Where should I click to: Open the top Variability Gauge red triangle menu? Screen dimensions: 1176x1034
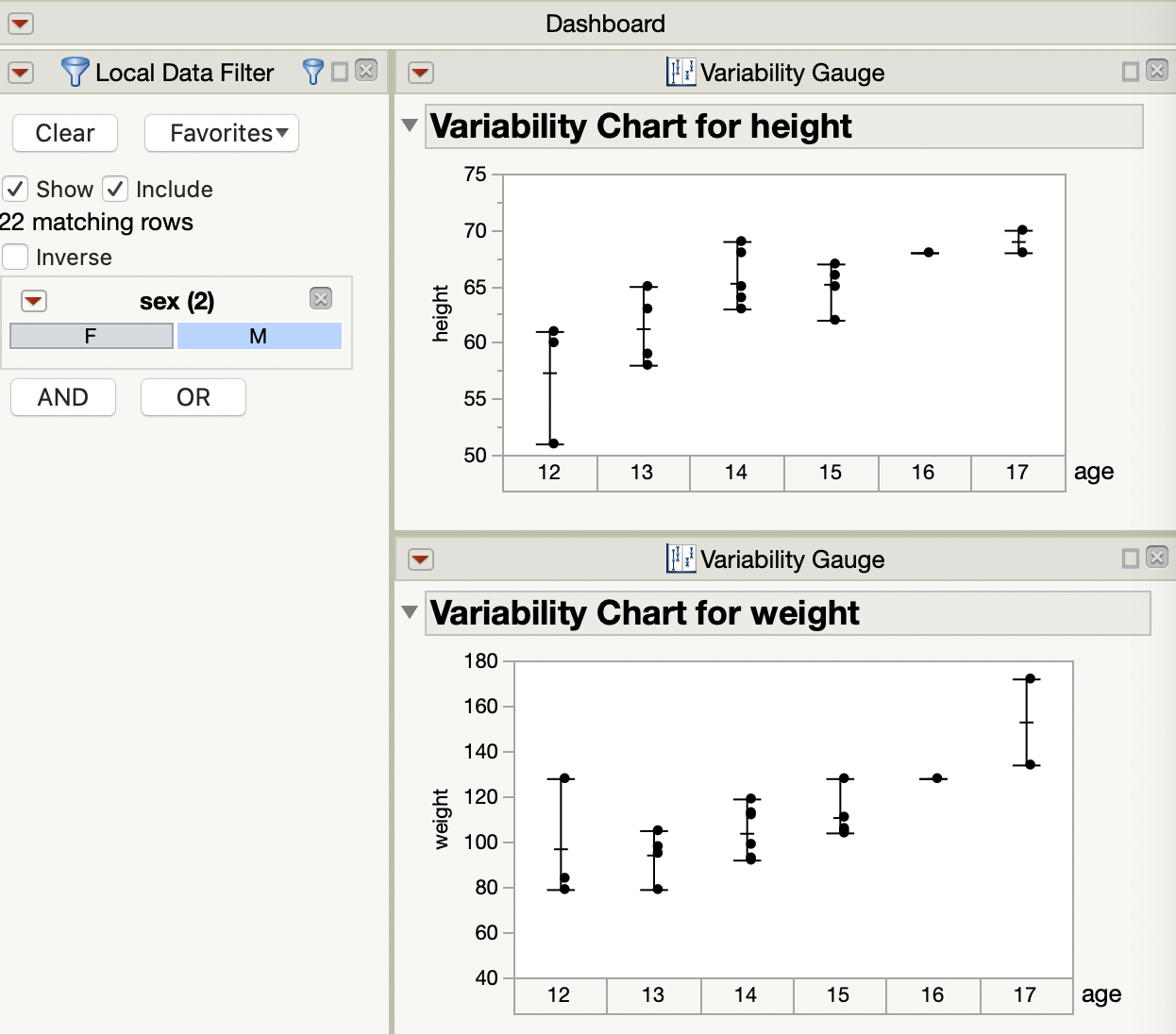tap(421, 73)
